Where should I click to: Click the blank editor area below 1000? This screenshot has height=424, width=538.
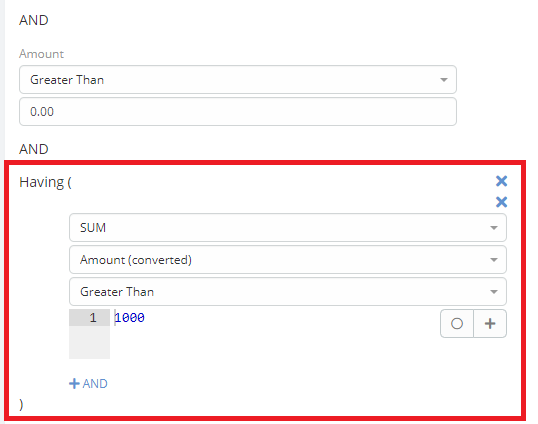coord(274,343)
